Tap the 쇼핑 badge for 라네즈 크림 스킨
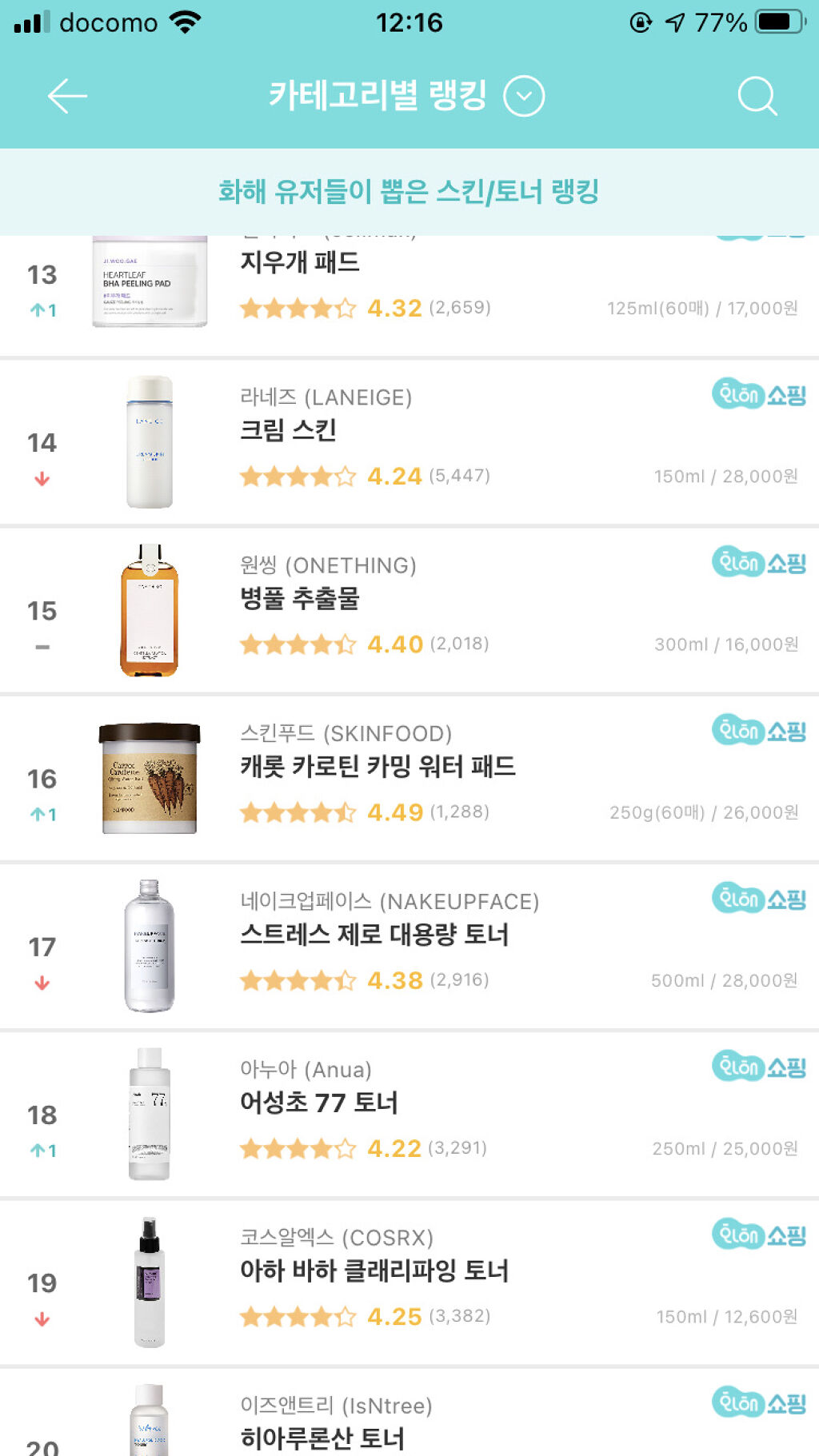The image size is (819, 1456). point(758,394)
